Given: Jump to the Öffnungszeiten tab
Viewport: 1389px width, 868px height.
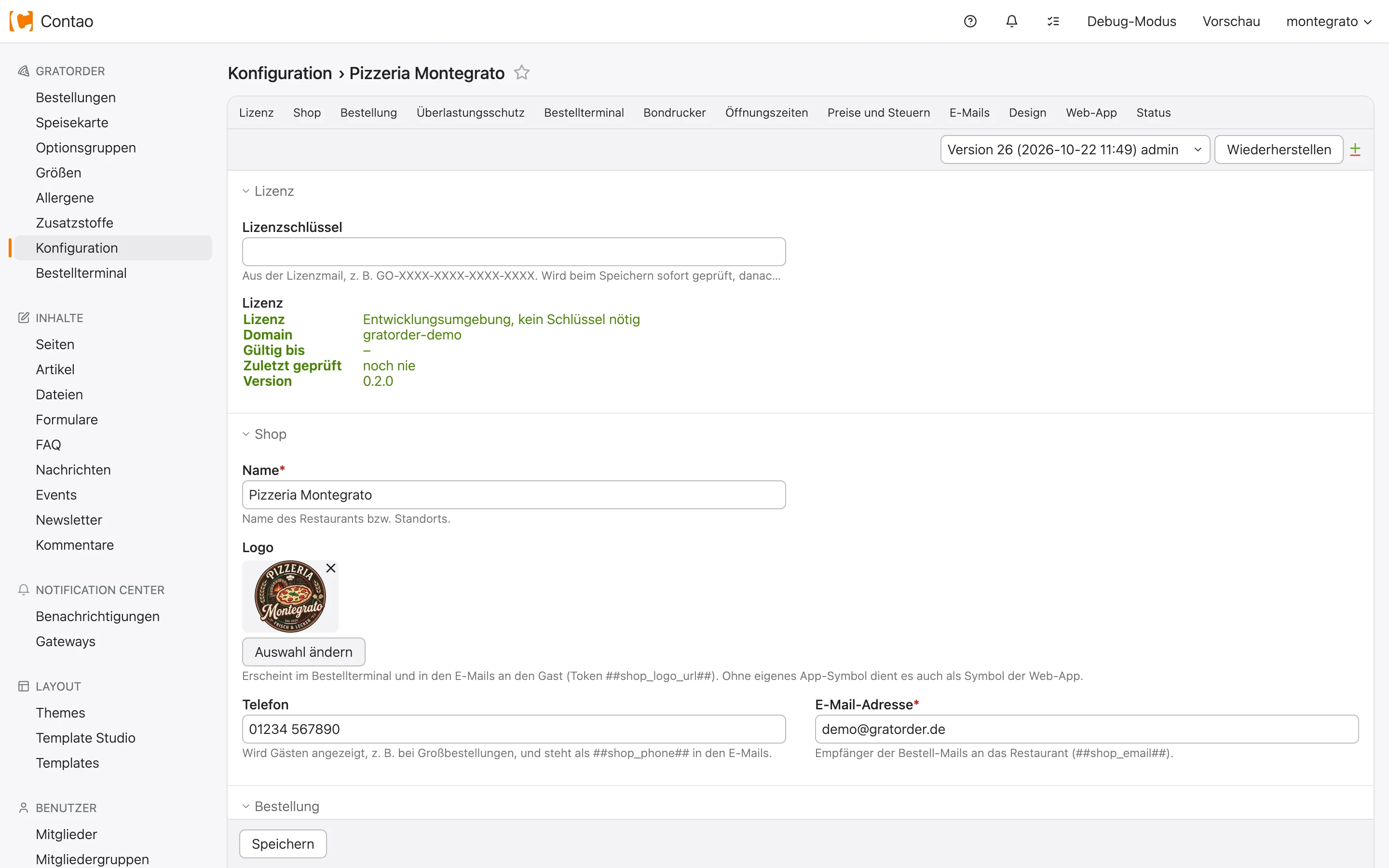Looking at the screenshot, I should pos(766,112).
